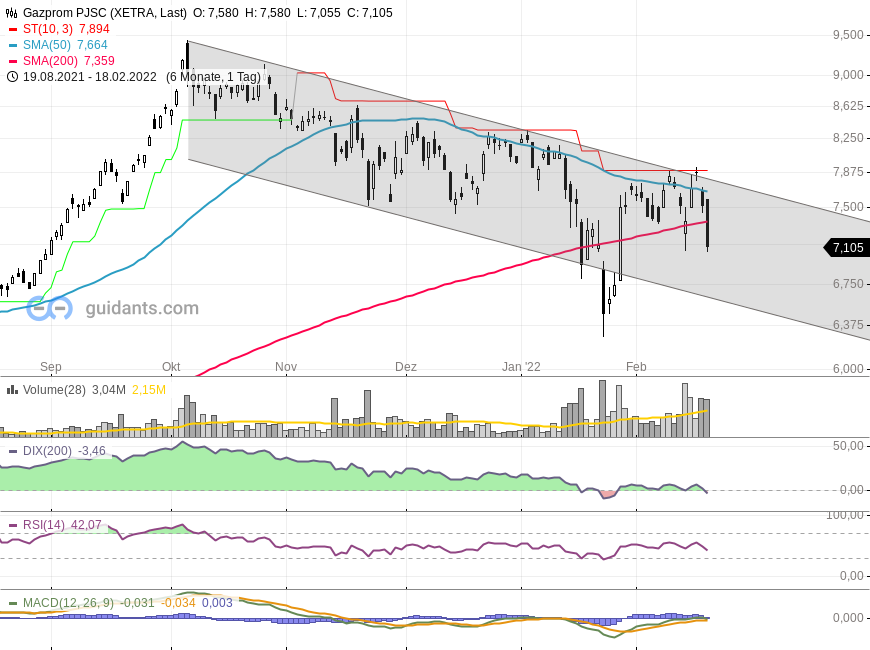Click the SMA(50) value 7,664
This screenshot has width=870, height=650.
(92, 45)
